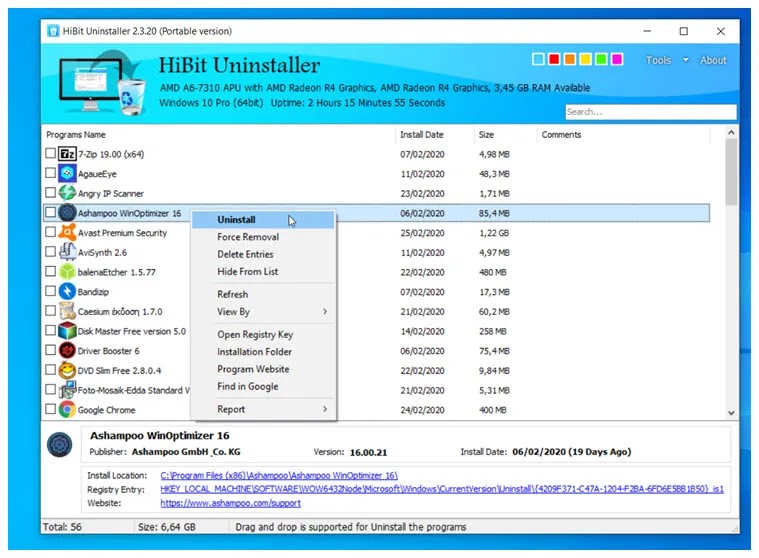
Task: Click the Caesium 1.7.0 program icon
Action: (x=67, y=311)
